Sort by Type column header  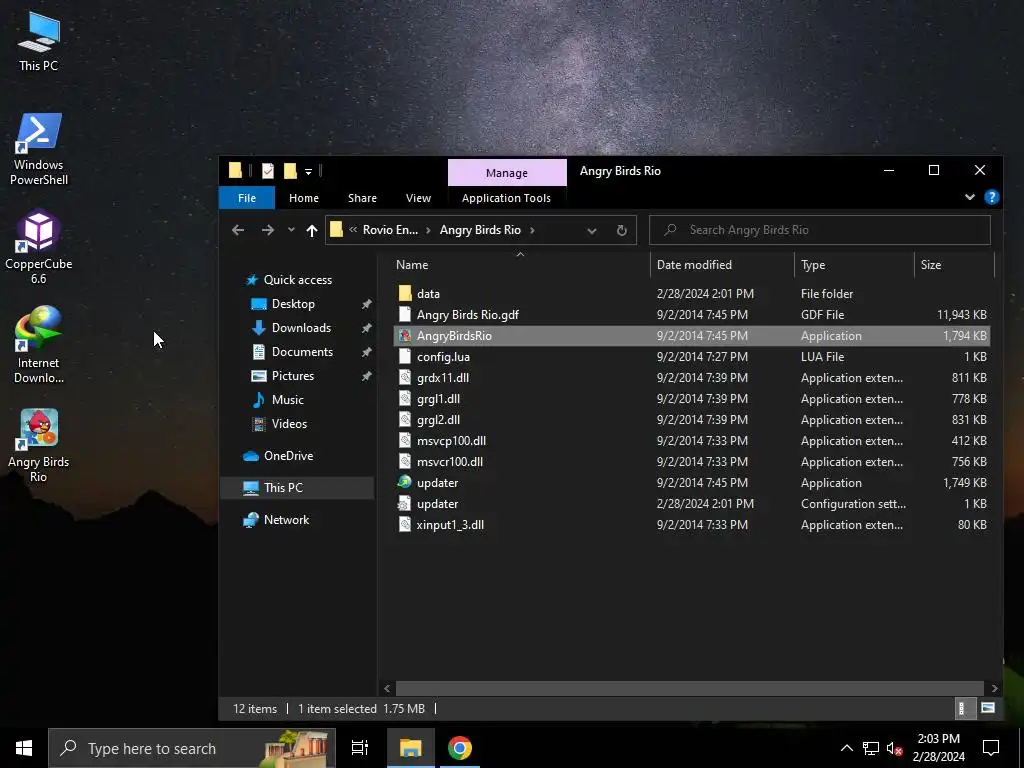[x=813, y=264]
